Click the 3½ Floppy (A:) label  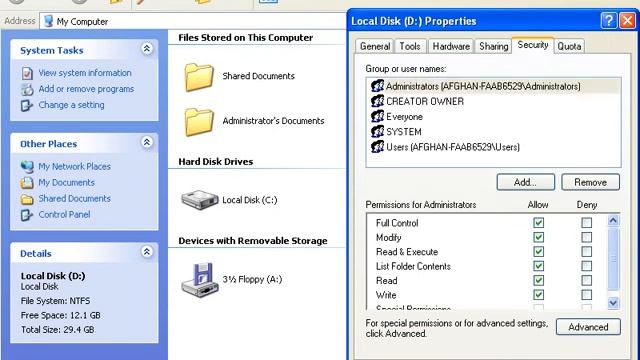point(252,280)
